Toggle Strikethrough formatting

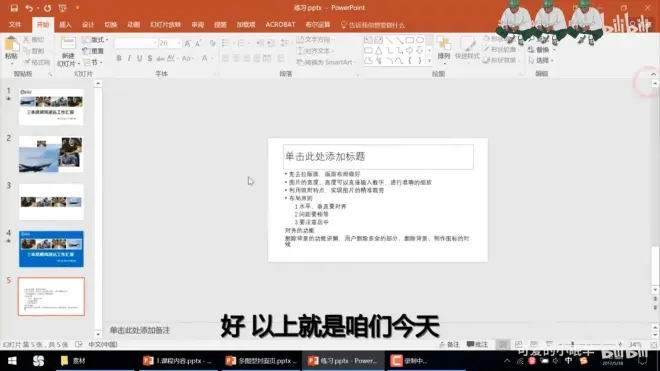click(x=160, y=59)
